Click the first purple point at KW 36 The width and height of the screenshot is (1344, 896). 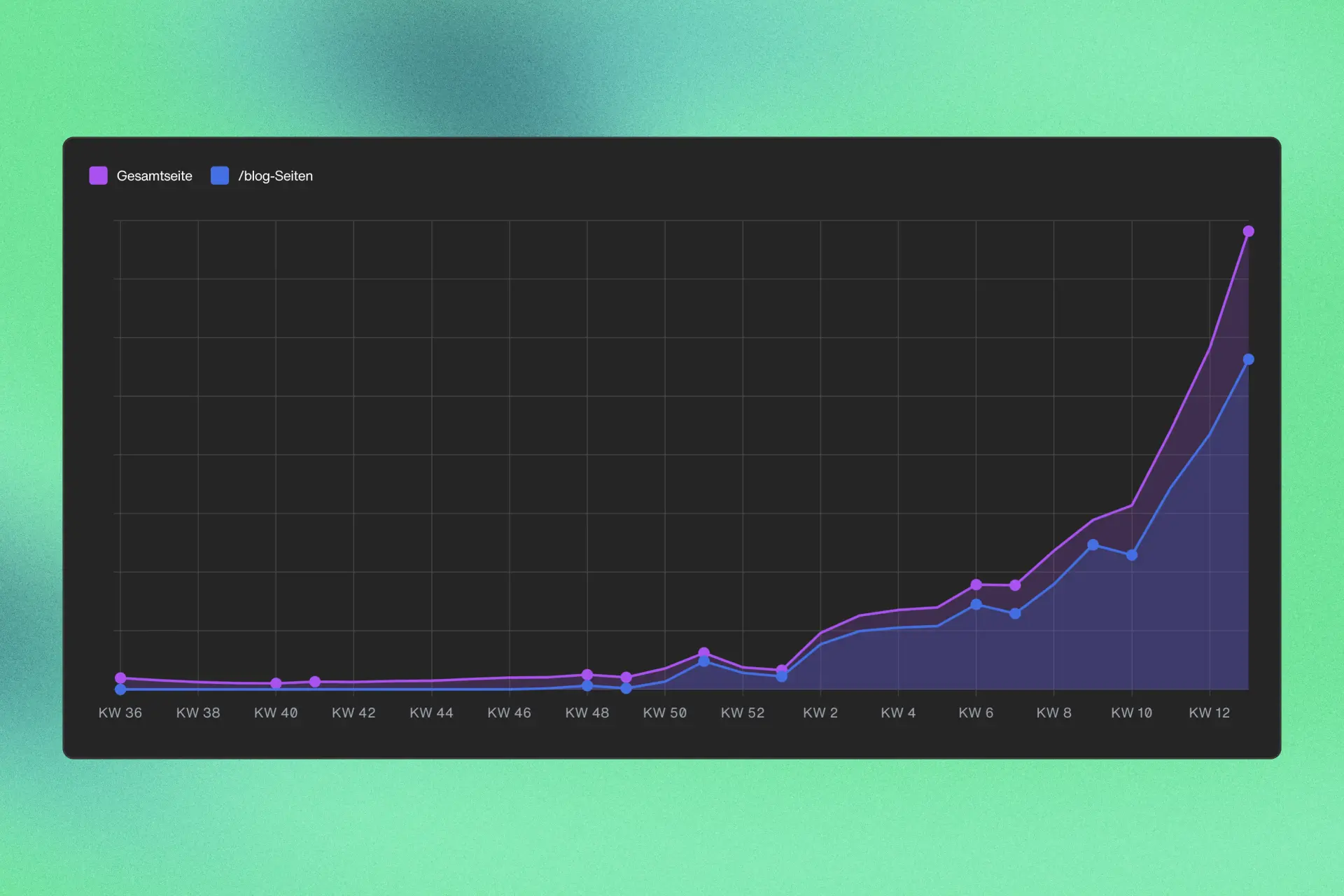[x=120, y=678]
